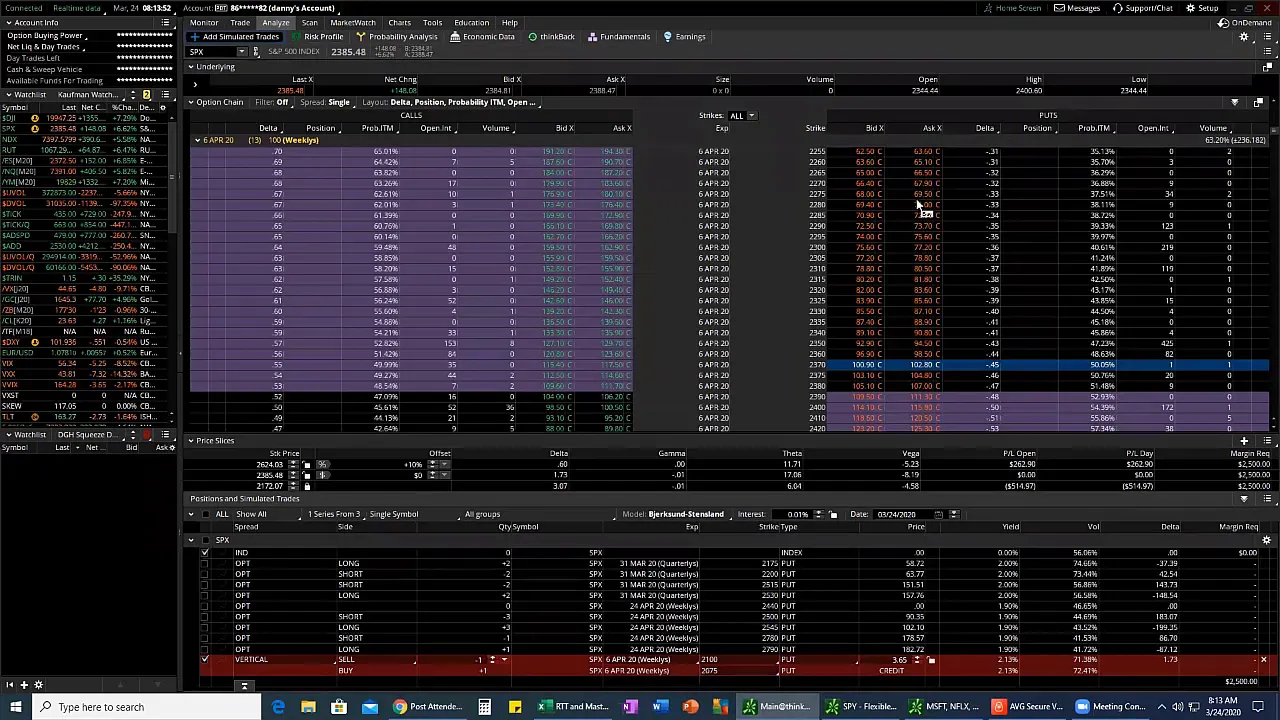The width and height of the screenshot is (1280, 720).
Task: Check the 2515 PUT short row checkbox
Action: click(x=205, y=585)
